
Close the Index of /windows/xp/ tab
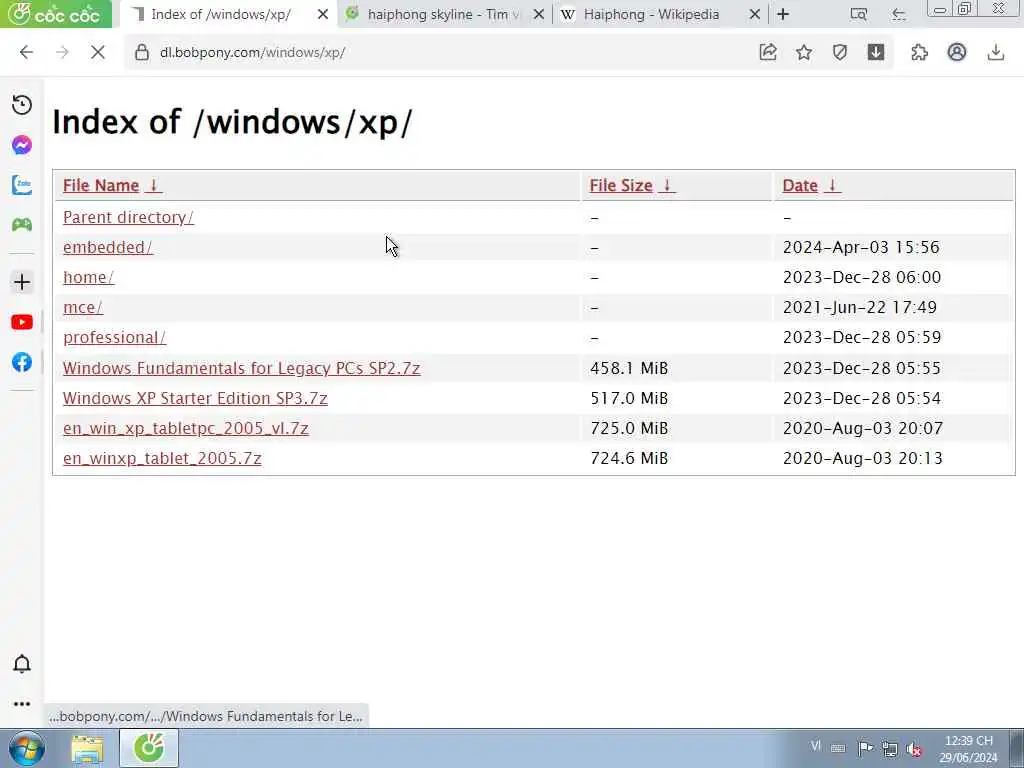(323, 14)
